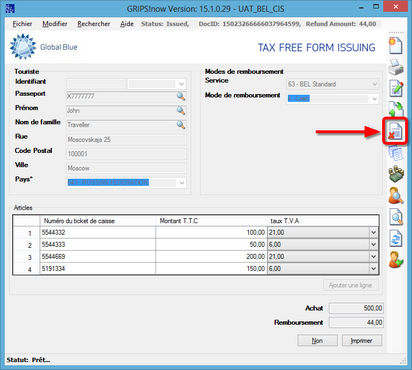Expand the Service dropdown
Viewport: 412px width, 370px height.
374,84
